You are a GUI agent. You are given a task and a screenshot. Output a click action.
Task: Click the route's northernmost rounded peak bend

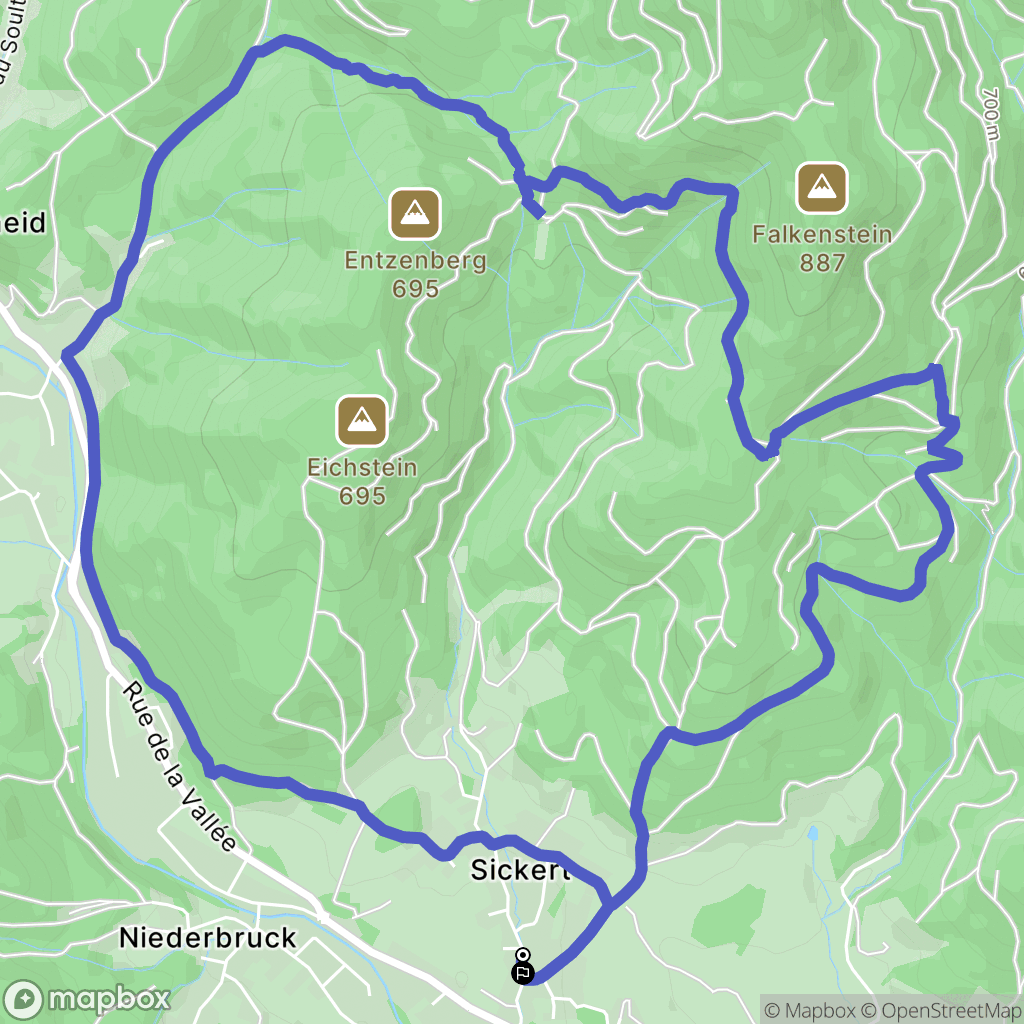coord(285,40)
